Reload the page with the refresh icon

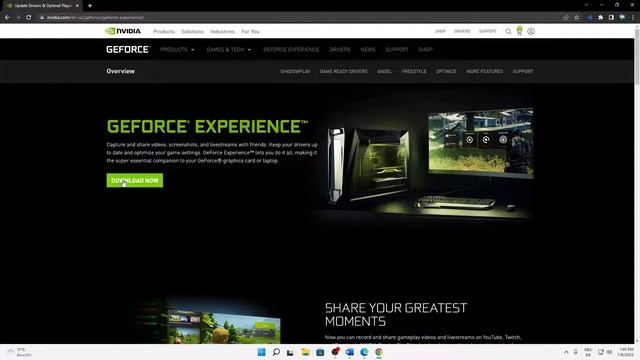[29, 18]
